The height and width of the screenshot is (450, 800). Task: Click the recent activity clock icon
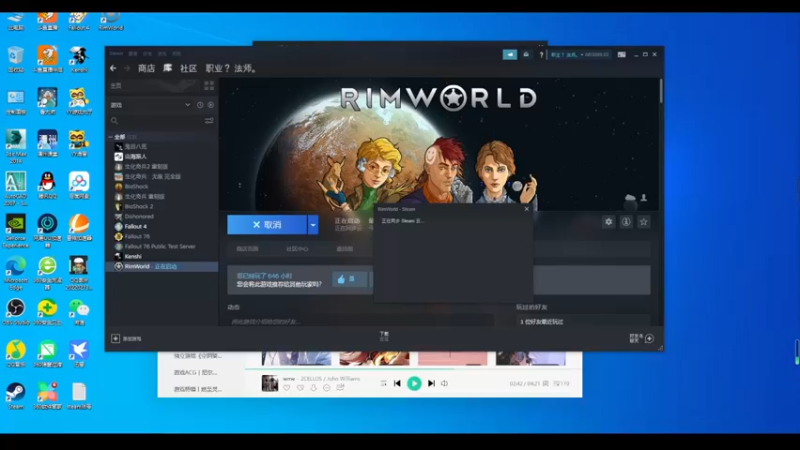(200, 105)
